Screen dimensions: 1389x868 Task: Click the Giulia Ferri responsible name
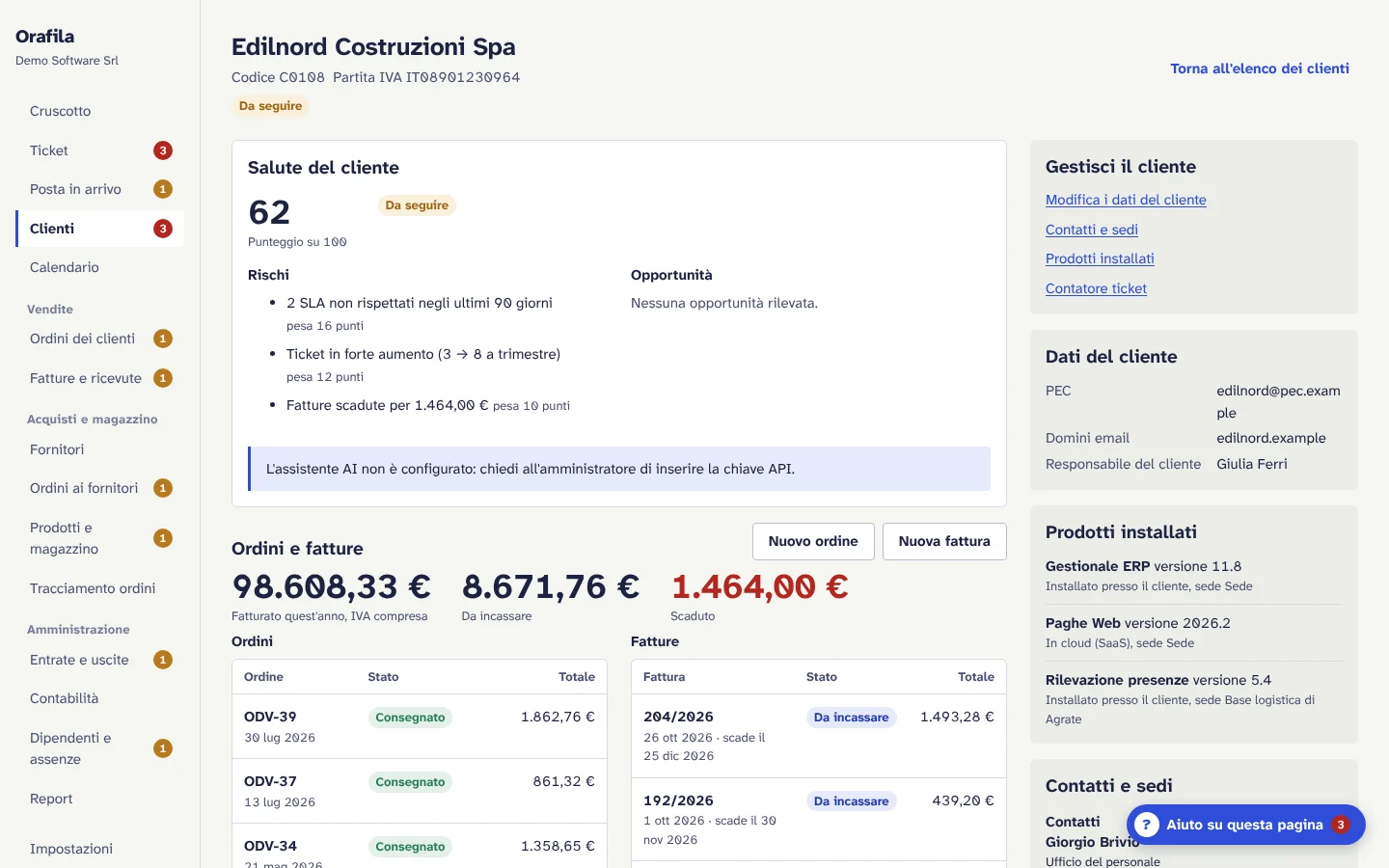pos(1252,464)
